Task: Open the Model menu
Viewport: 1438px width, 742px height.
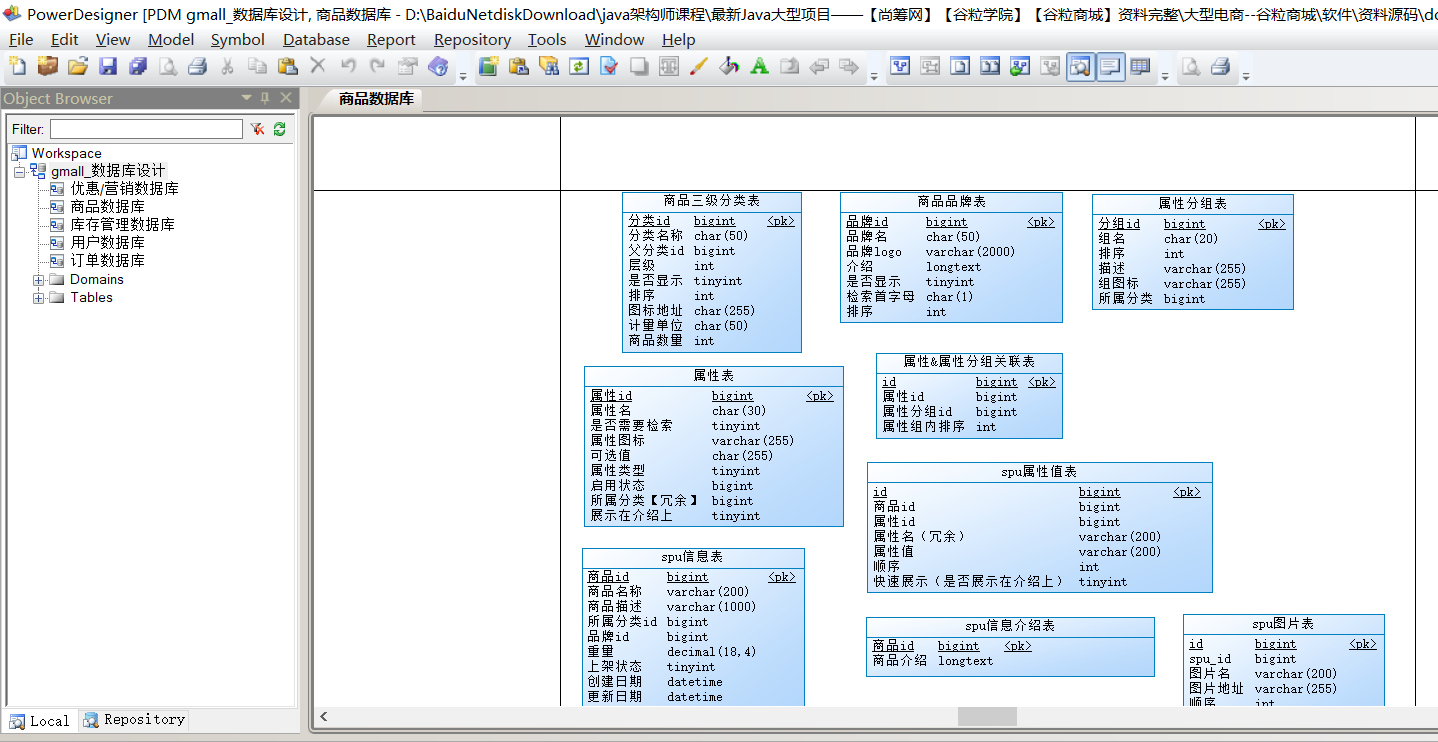Action: [x=171, y=39]
